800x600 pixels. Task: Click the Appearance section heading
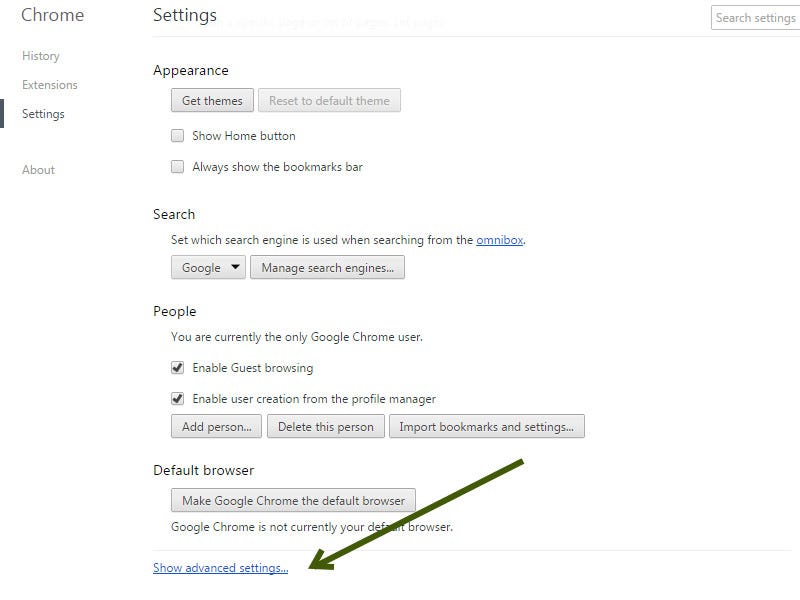[191, 70]
